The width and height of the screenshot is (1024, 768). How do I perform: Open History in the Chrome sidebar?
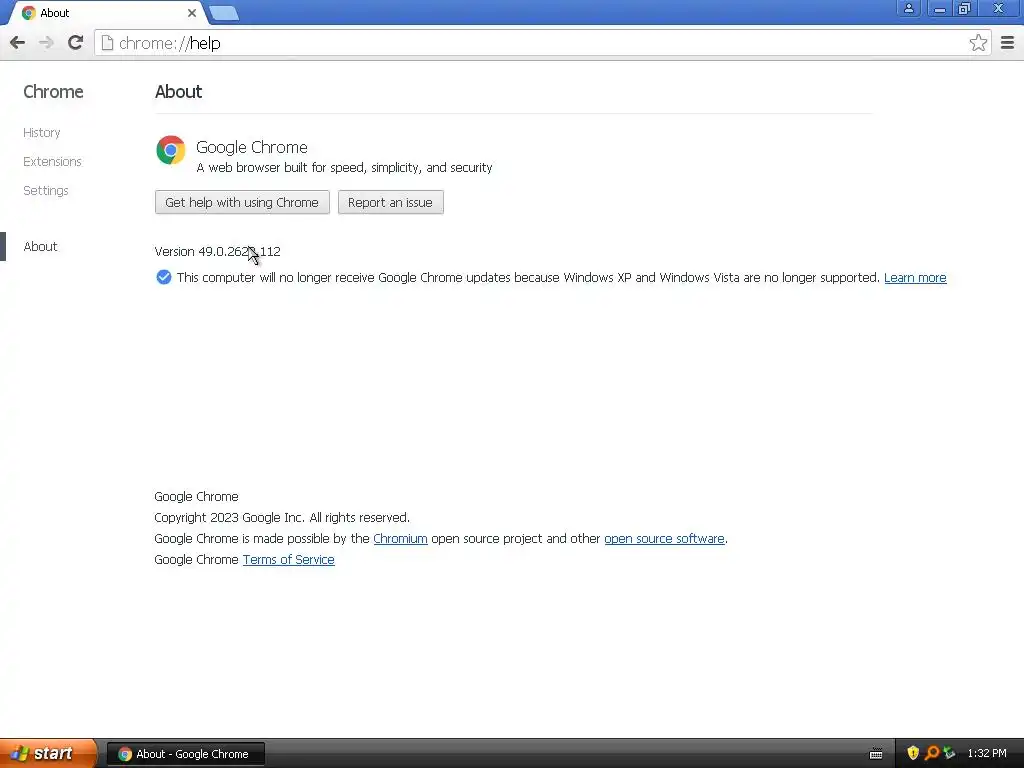click(42, 133)
